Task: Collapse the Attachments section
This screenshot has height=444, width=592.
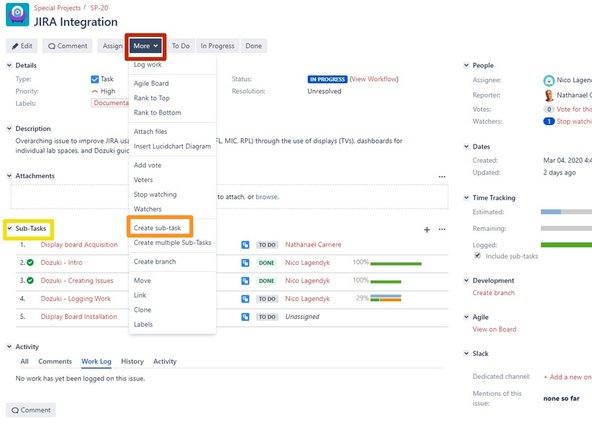Action: coord(9,176)
